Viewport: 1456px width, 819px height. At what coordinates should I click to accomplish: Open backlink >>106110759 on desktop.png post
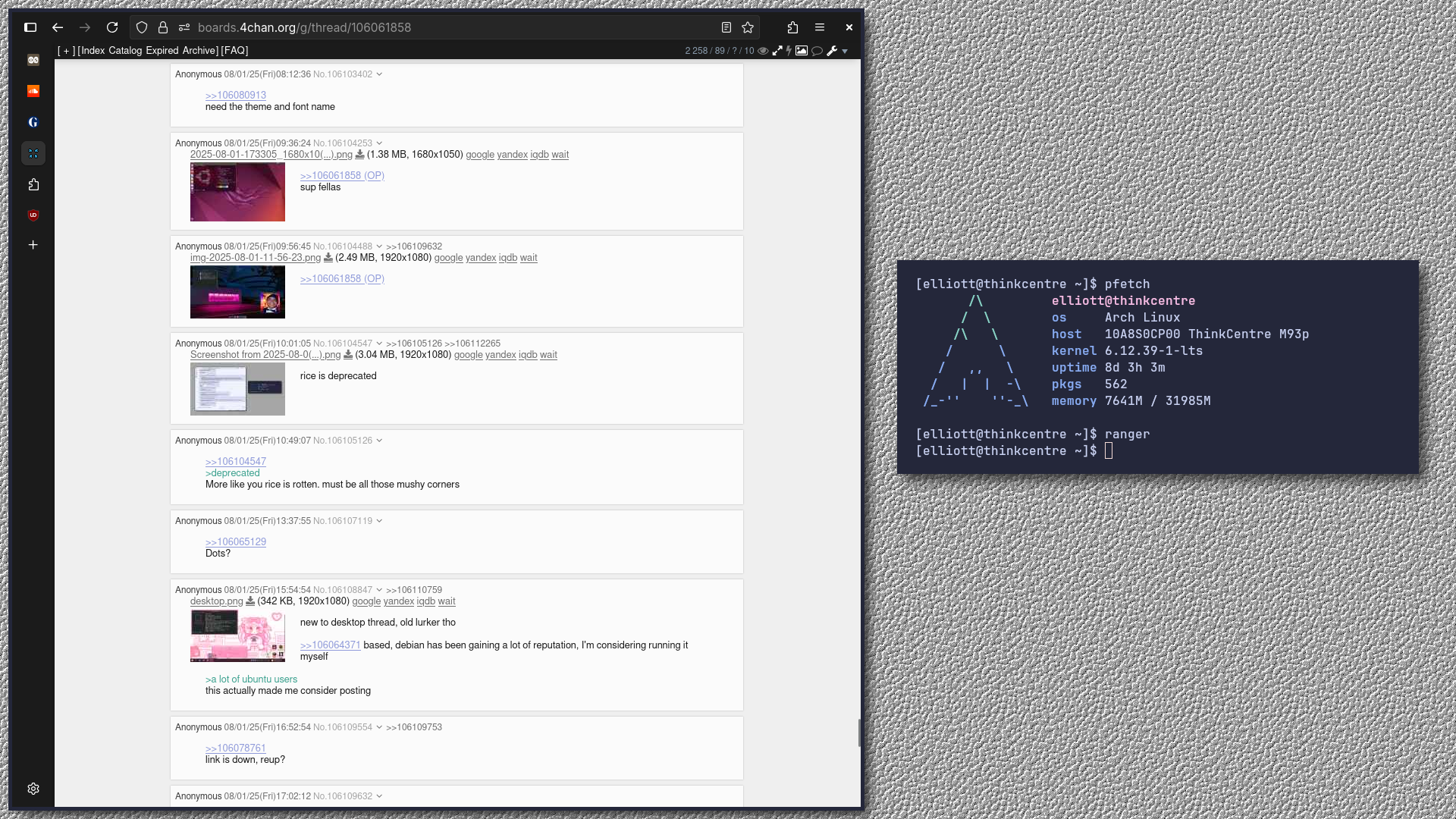[x=414, y=590]
